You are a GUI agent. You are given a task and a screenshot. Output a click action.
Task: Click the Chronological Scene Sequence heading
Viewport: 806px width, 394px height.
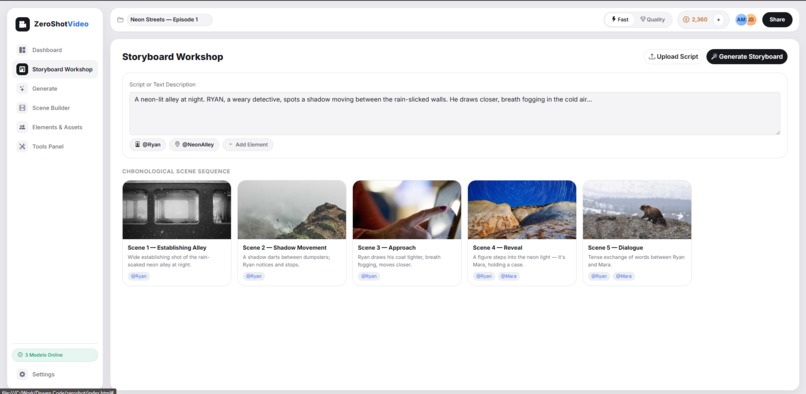(x=176, y=171)
